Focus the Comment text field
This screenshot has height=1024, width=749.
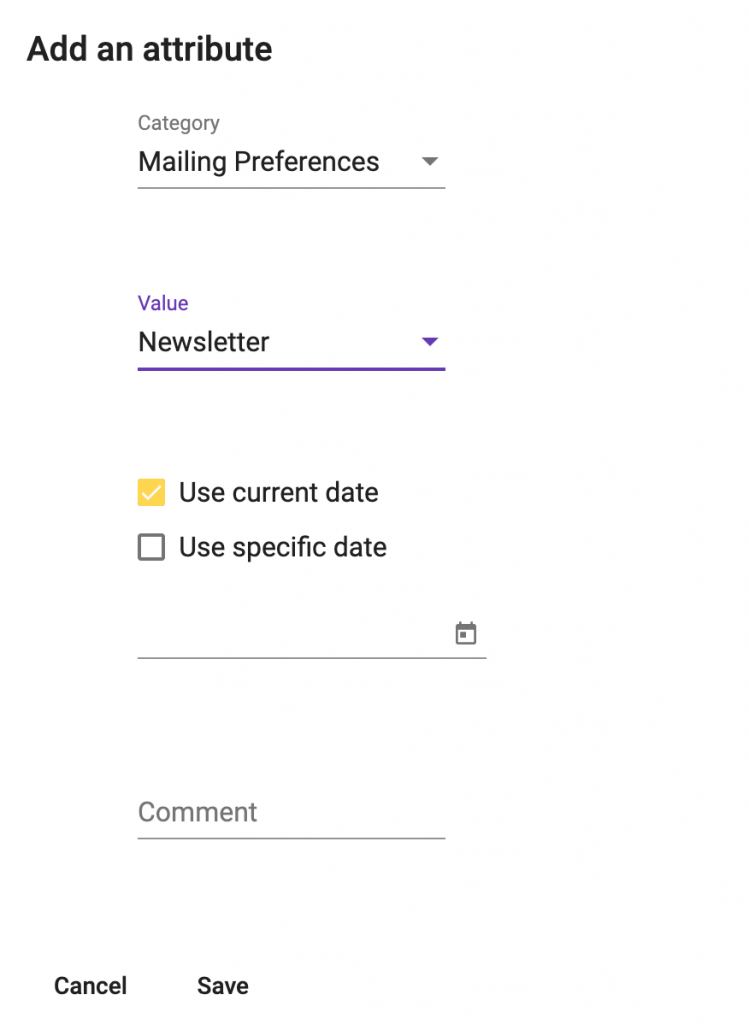pos(291,812)
